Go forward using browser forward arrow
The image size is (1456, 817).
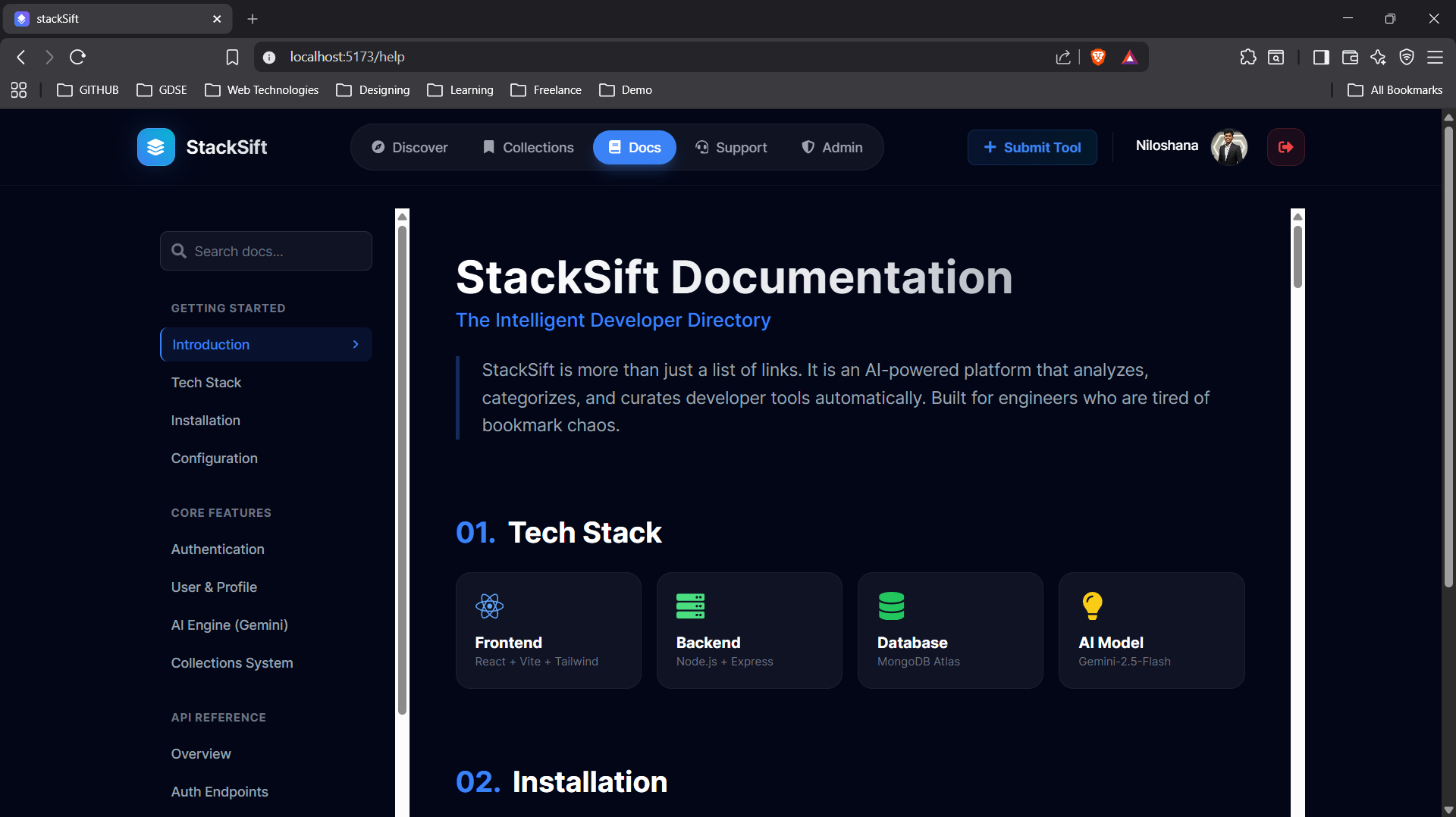pyautogui.click(x=49, y=57)
